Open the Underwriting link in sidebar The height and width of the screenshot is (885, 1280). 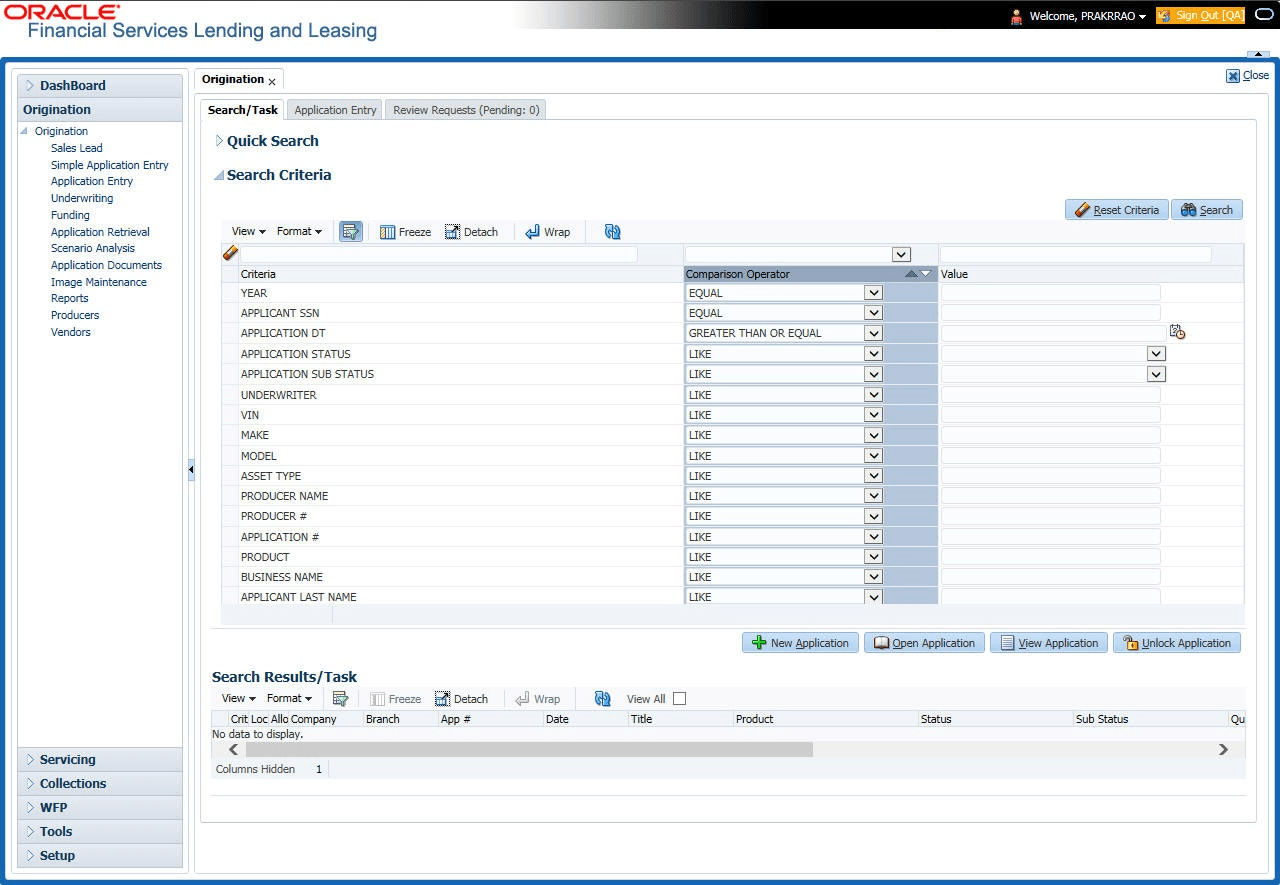pyautogui.click(x=82, y=198)
